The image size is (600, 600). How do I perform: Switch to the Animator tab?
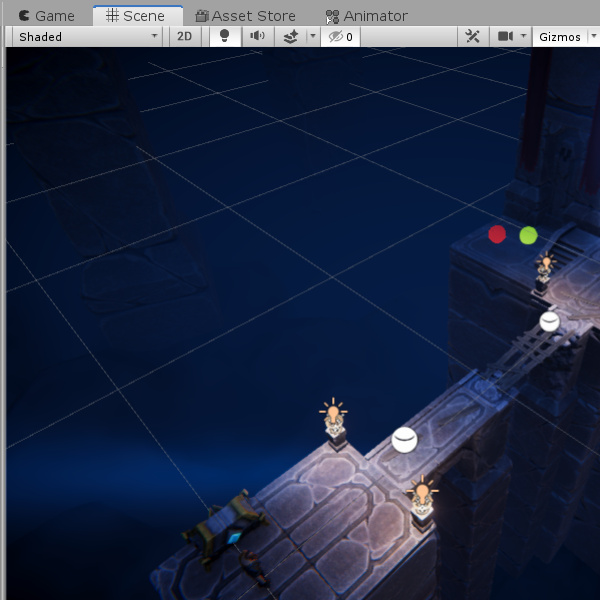coord(366,16)
